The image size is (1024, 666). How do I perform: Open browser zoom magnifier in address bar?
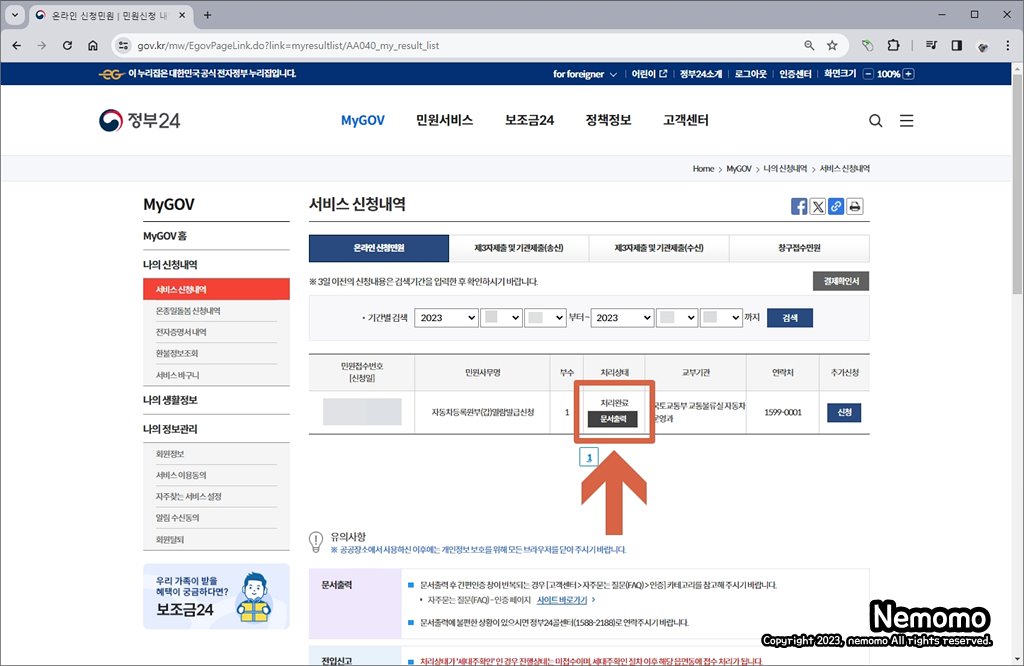point(809,46)
